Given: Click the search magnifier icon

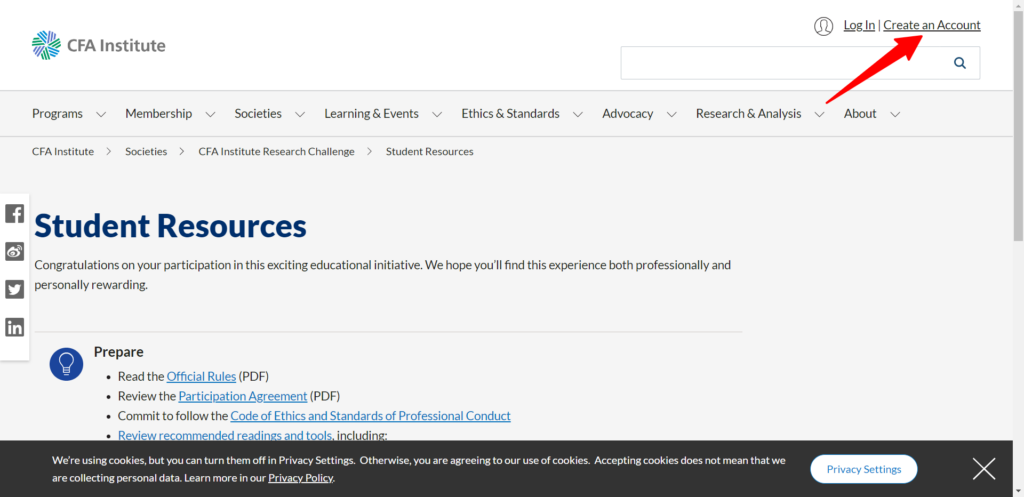Looking at the screenshot, I should click(x=960, y=63).
